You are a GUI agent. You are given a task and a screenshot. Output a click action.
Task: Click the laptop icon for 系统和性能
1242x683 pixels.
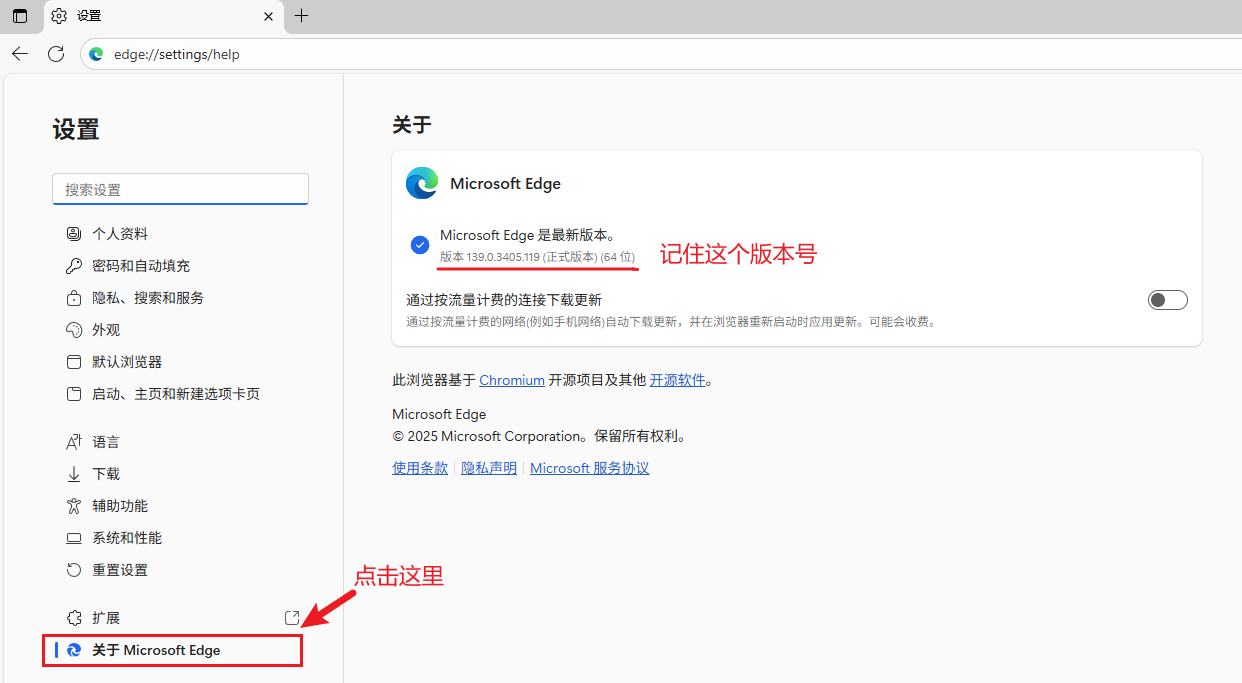tap(73, 538)
